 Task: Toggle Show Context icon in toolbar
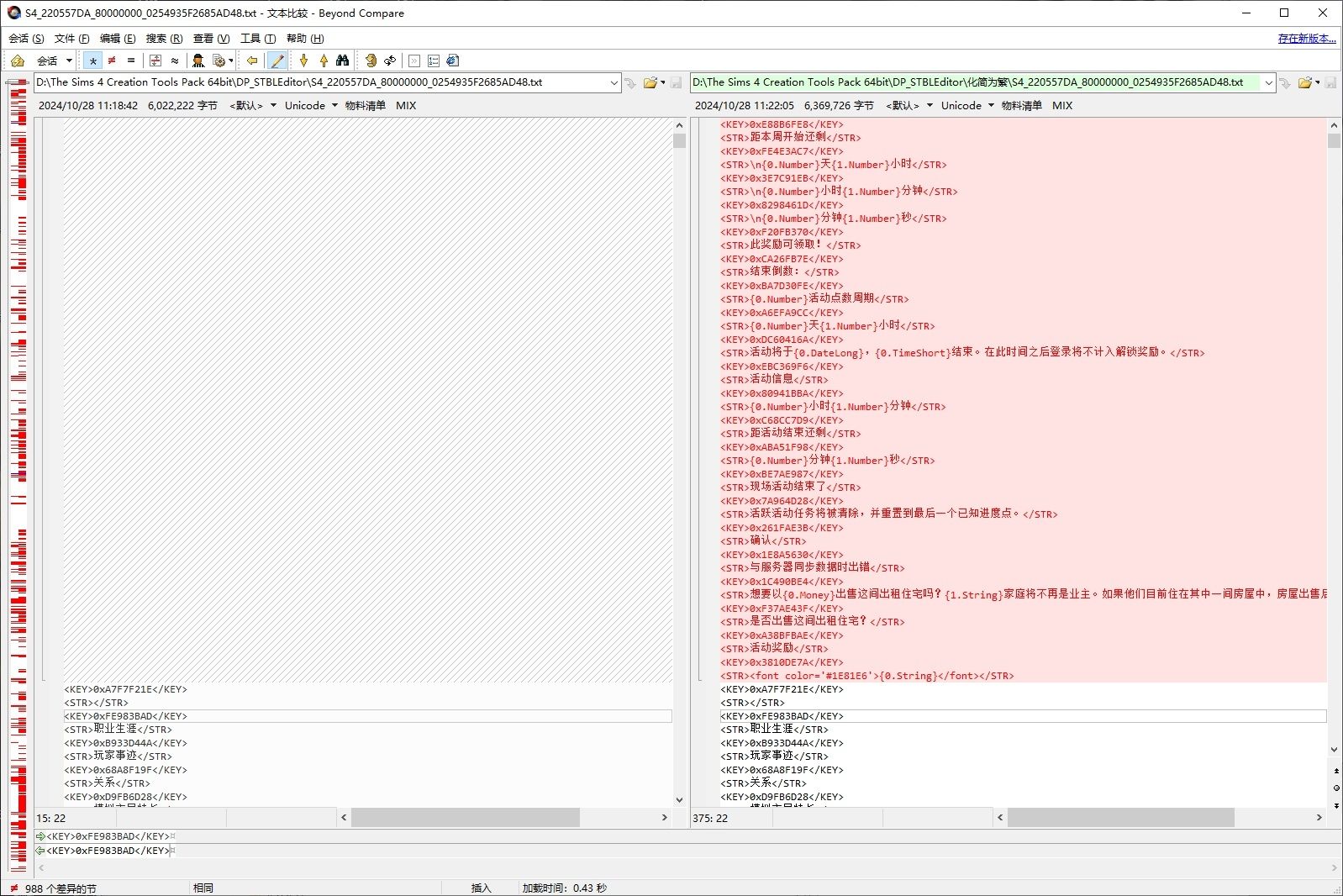[155, 61]
